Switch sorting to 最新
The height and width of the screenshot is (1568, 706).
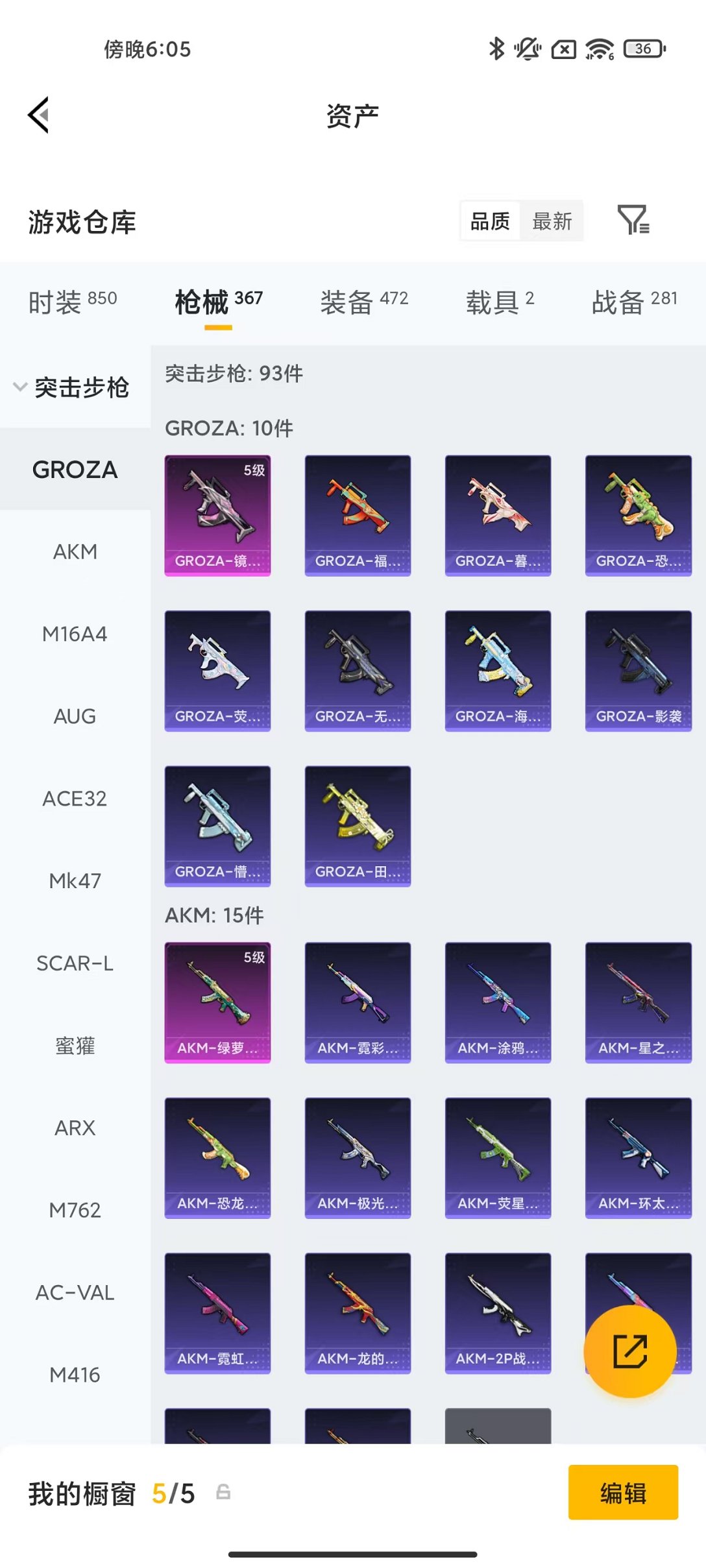pyautogui.click(x=552, y=221)
